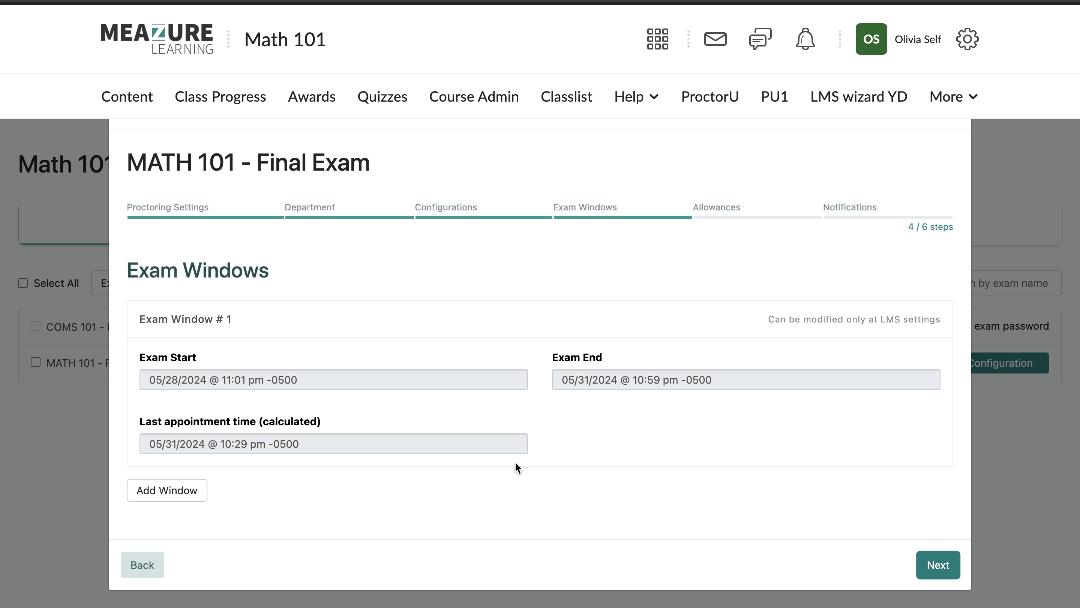Click the Measure Learning logo
This screenshot has width=1080, height=608.
tap(156, 38)
